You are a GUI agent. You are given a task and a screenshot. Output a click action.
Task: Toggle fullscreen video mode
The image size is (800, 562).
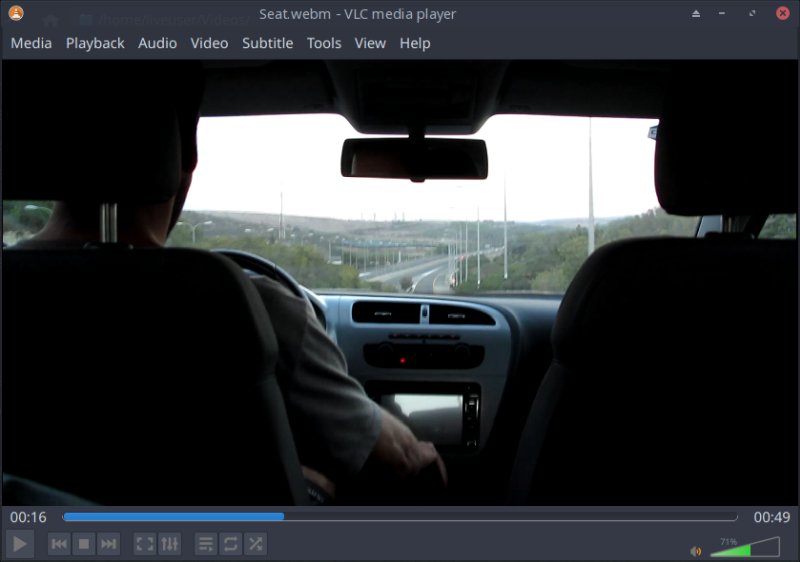pos(145,544)
